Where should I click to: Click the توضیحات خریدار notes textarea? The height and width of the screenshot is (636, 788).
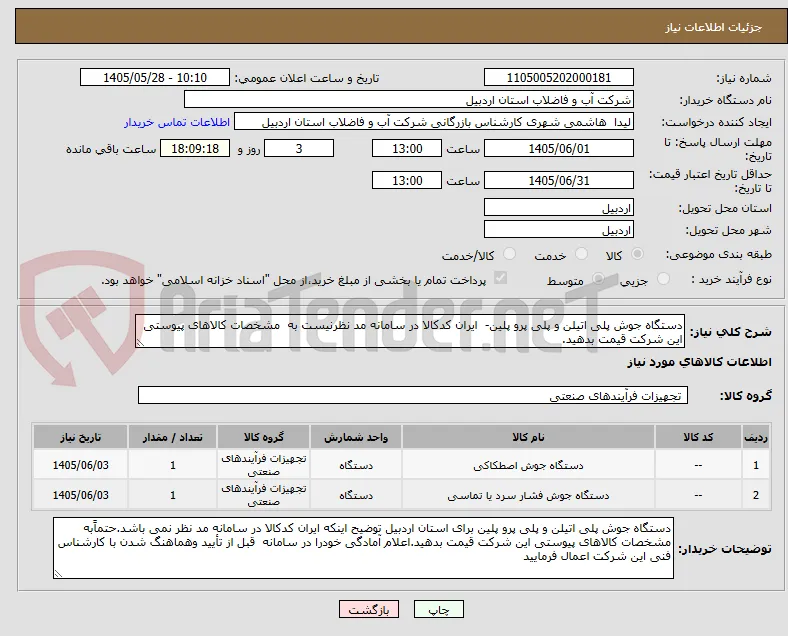pyautogui.click(x=363, y=548)
